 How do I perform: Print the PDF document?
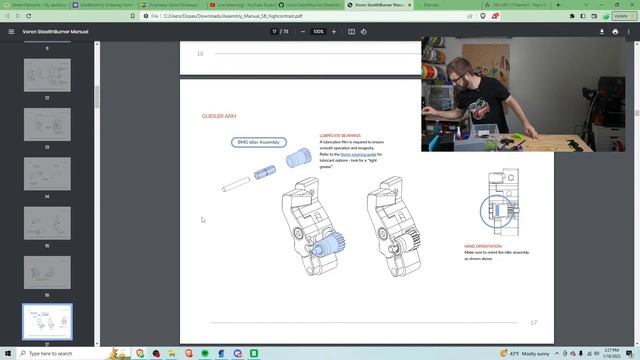615,31
